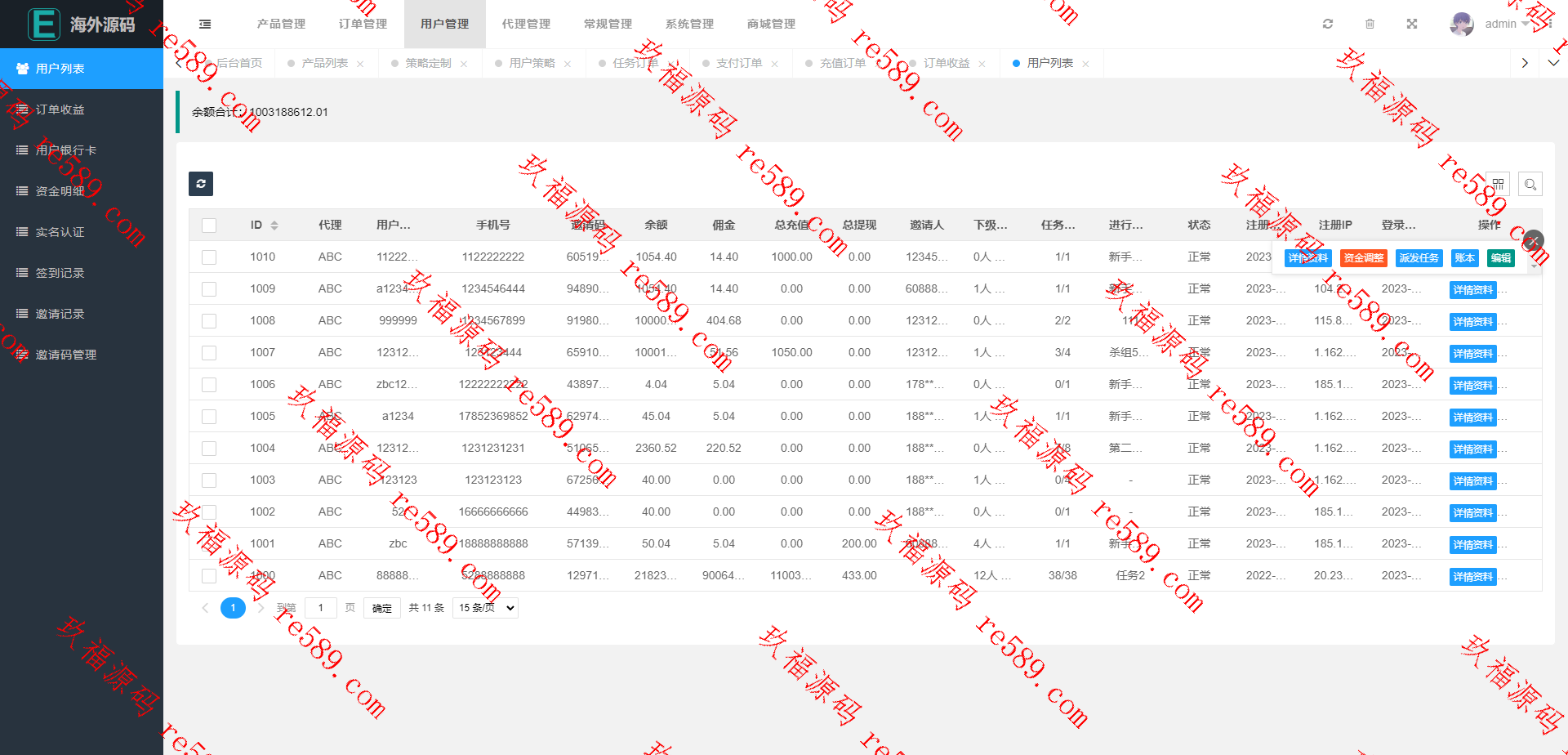This screenshot has height=755, width=1568.
Task: Open the admin account dropdown
Action: [1507, 24]
